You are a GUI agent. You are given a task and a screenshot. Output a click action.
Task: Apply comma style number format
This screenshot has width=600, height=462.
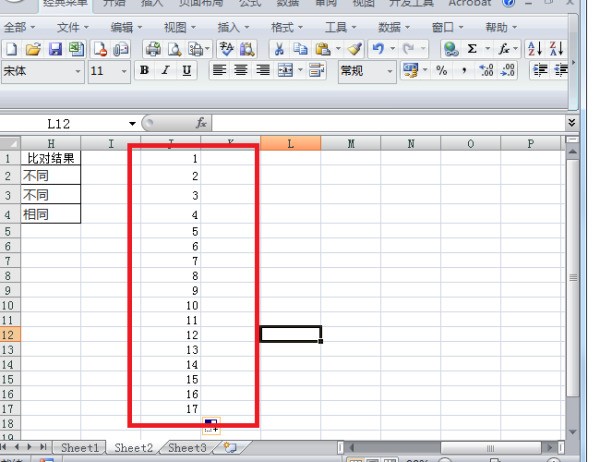tap(464, 70)
